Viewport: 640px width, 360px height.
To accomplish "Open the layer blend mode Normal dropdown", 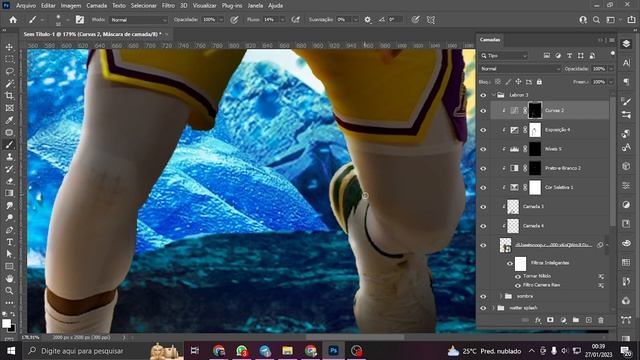I will (520, 69).
